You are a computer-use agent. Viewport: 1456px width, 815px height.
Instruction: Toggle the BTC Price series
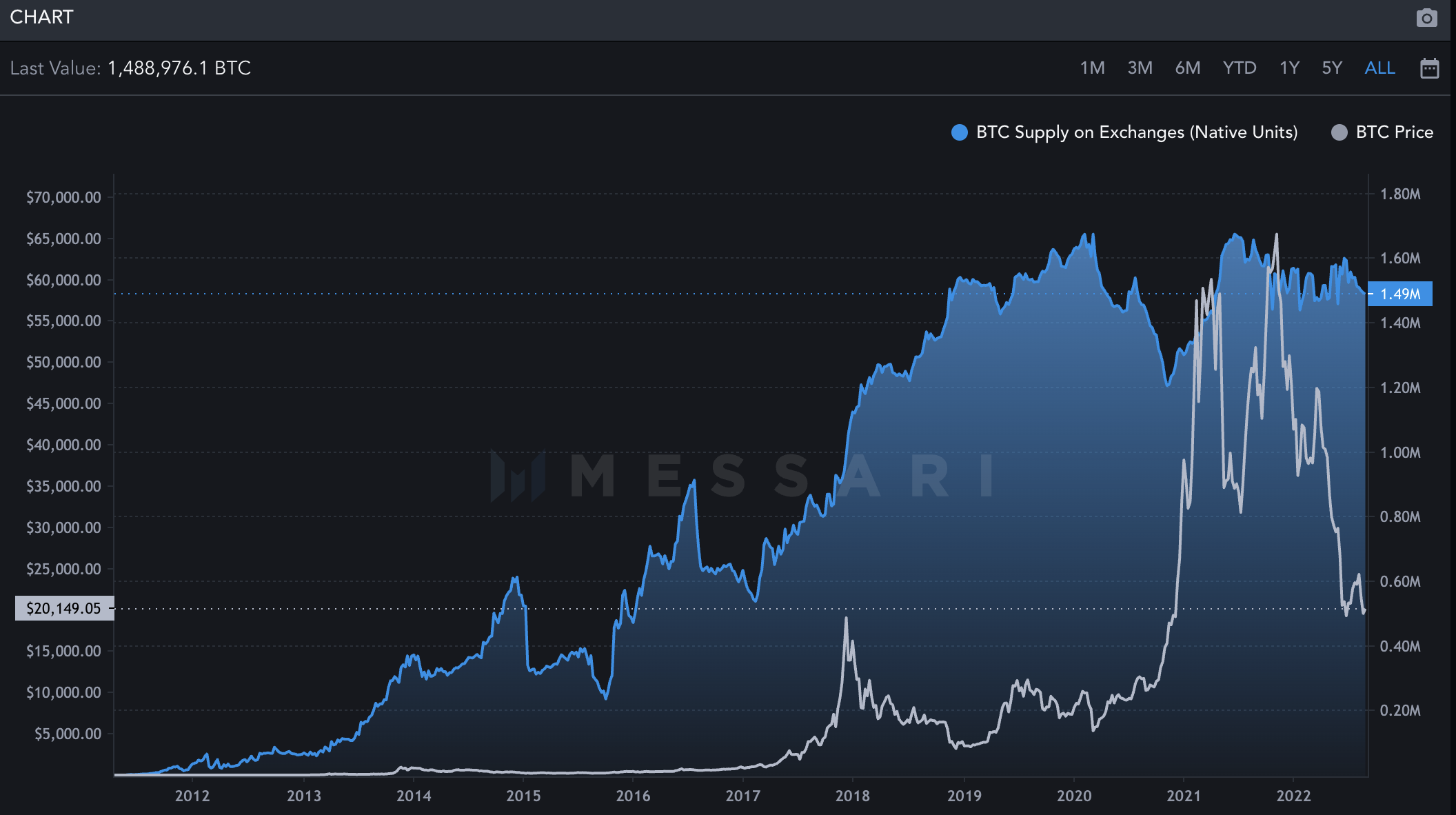pos(1382,132)
